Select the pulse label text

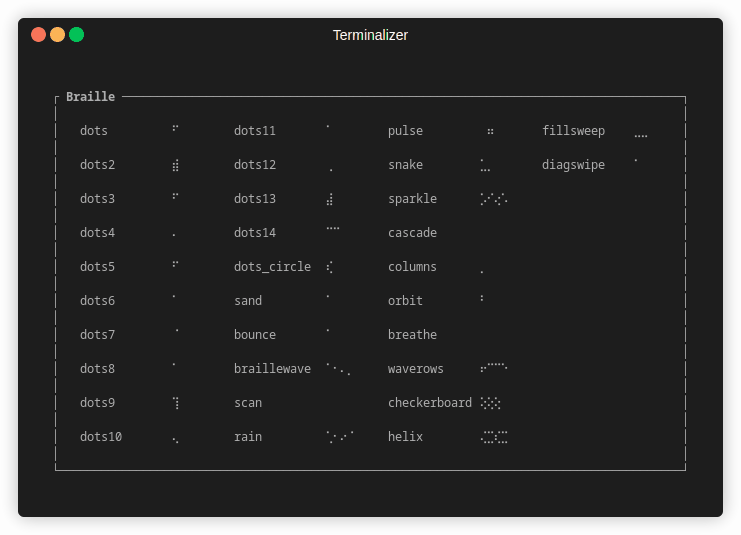[x=405, y=131]
